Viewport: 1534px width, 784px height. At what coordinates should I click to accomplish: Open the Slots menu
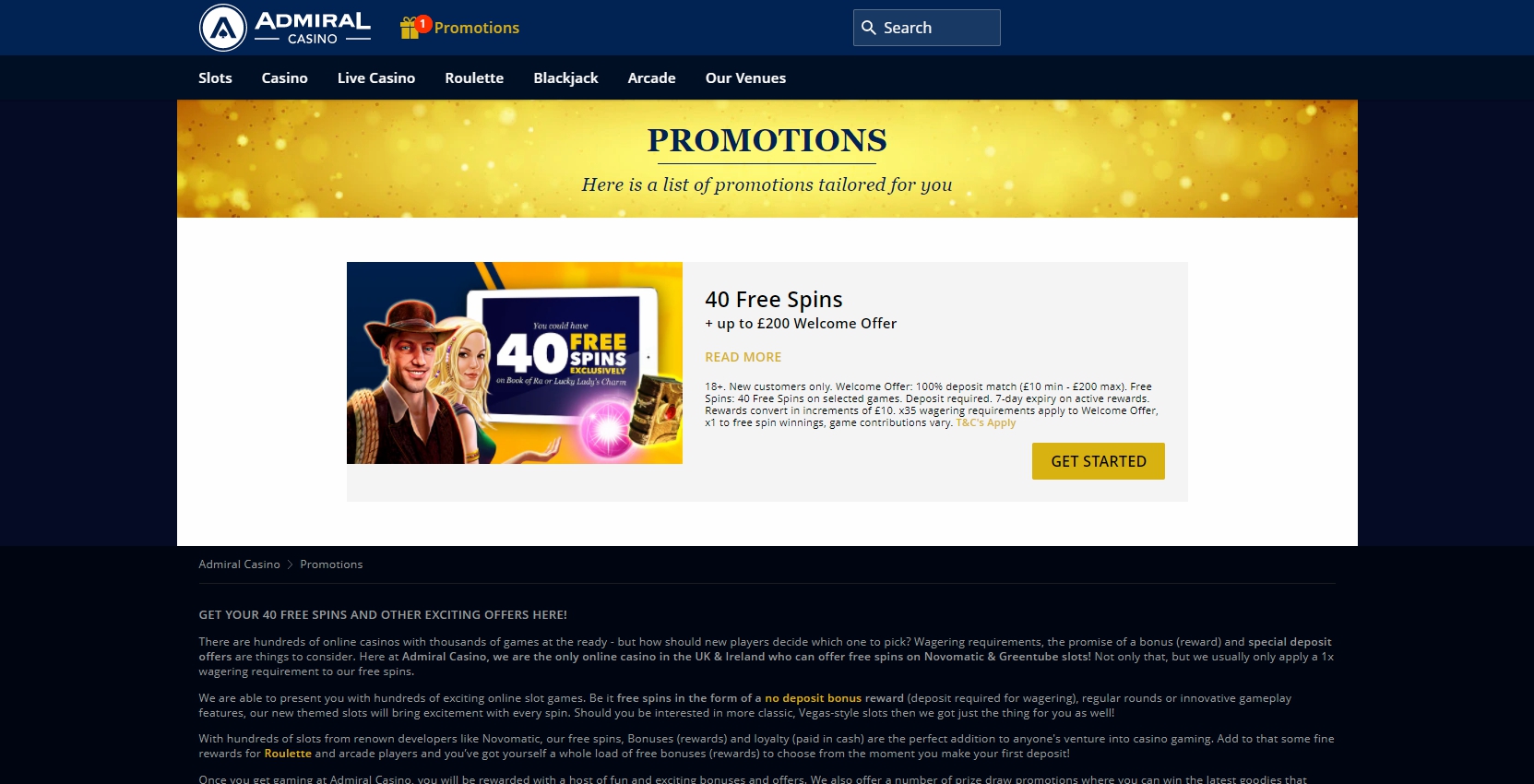pyautogui.click(x=215, y=78)
